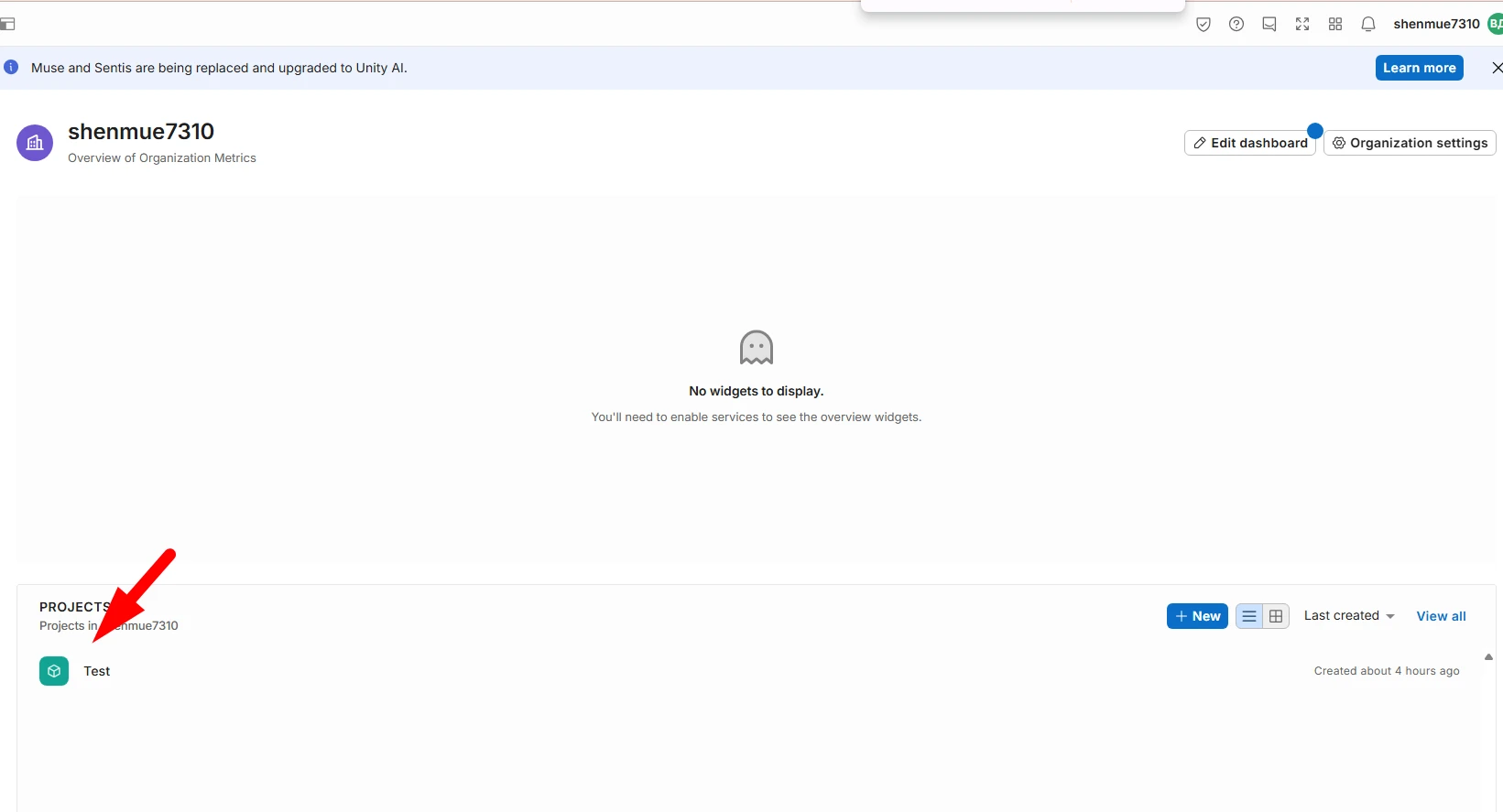Viewport: 1503px width, 812px height.
Task: Open the Last created sort dropdown
Action: pyautogui.click(x=1349, y=616)
